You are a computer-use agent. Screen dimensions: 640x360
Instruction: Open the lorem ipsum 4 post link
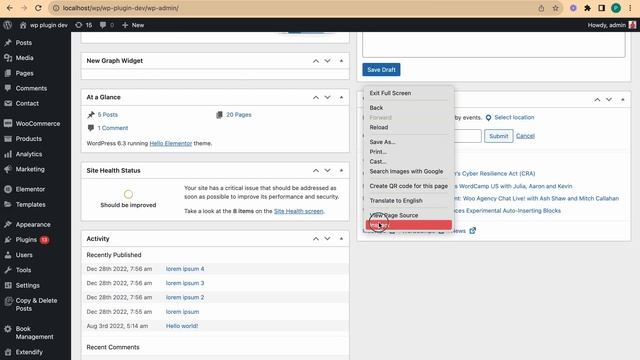[185, 269]
